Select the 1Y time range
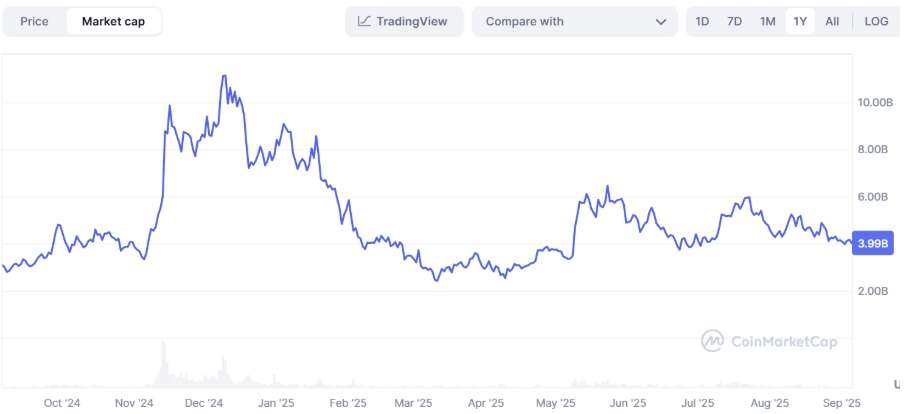The image size is (917, 414). coord(800,21)
